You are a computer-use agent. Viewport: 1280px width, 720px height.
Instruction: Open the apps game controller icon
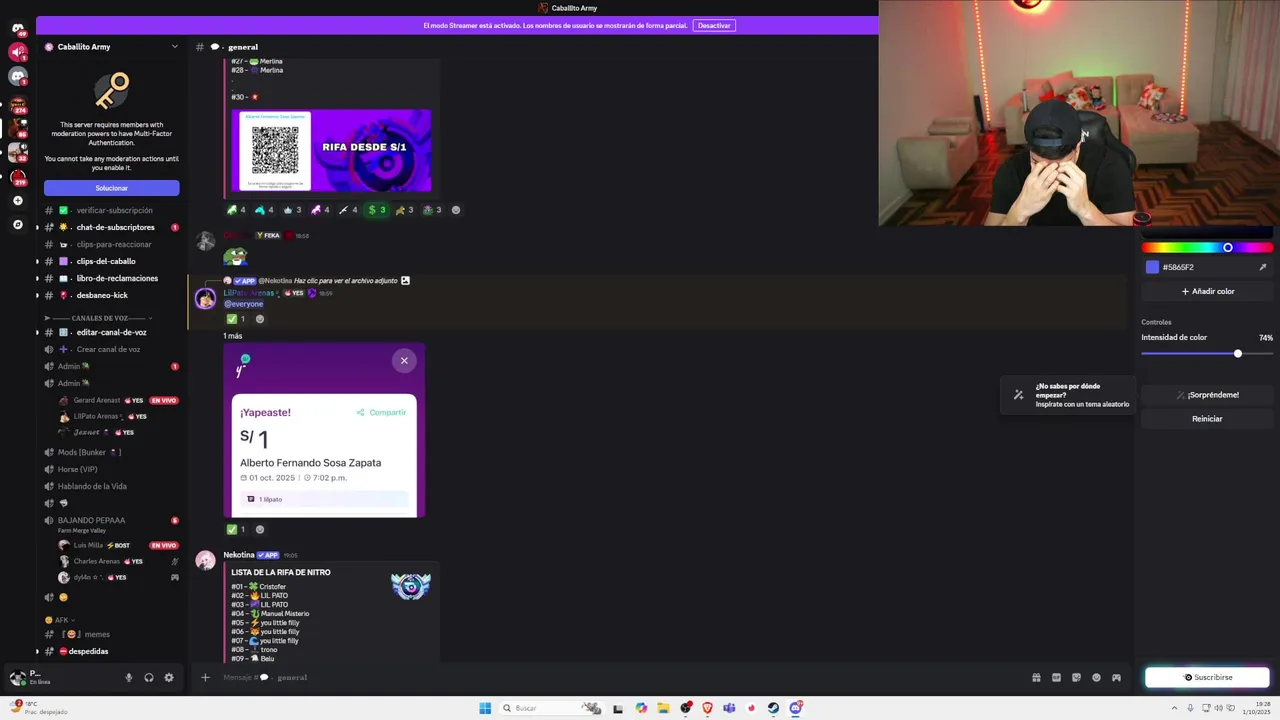click(1116, 677)
